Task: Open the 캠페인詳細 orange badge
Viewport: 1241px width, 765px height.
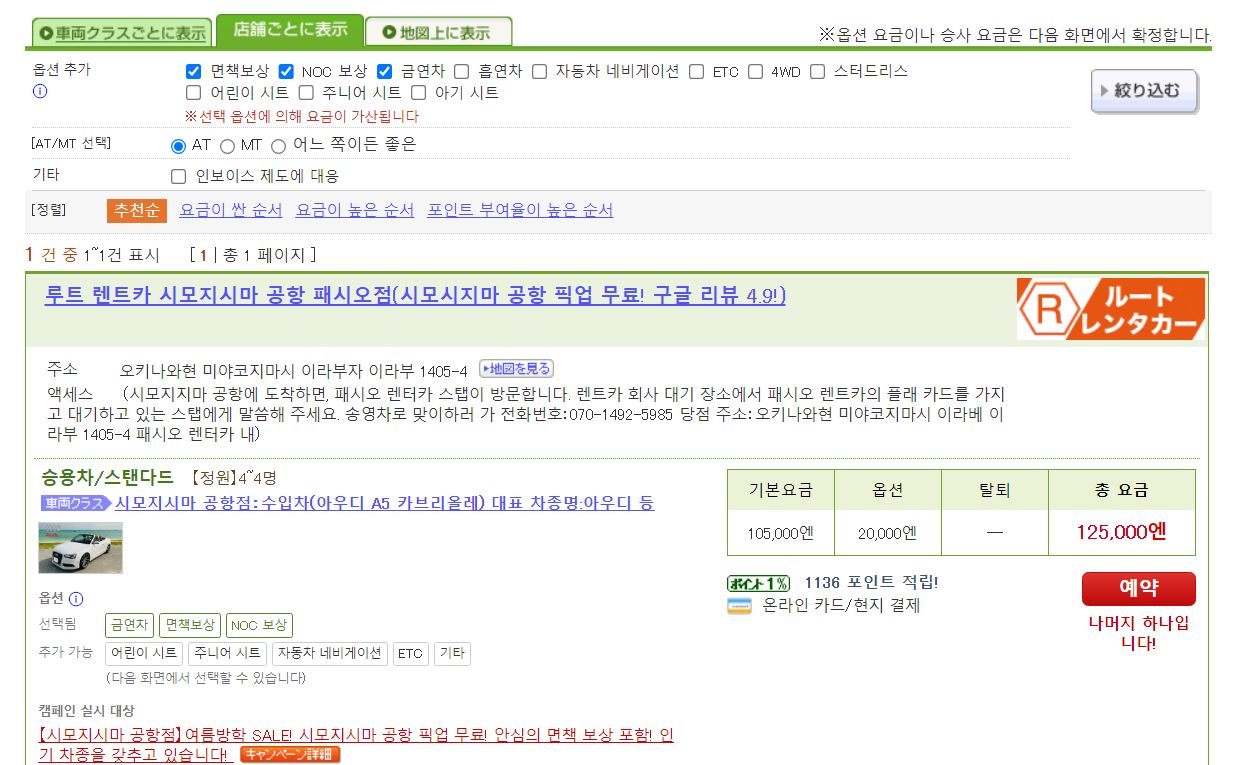Action: (290, 754)
